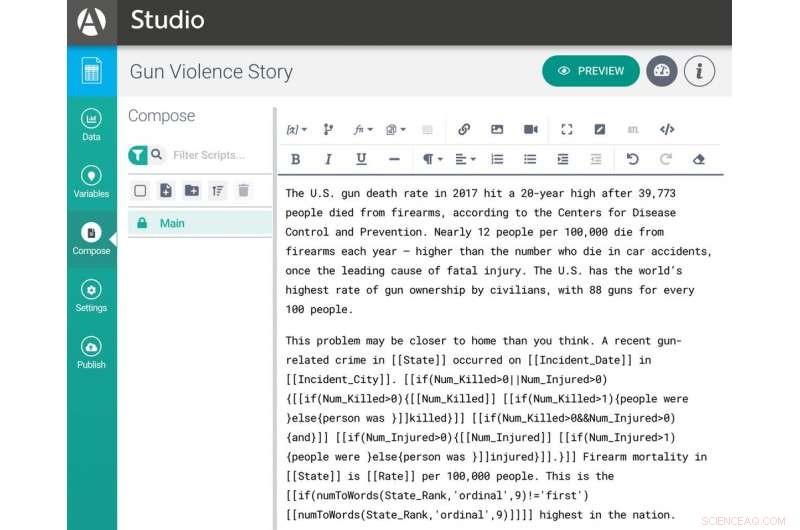
Task: Redo the last edit
Action: [x=665, y=159]
